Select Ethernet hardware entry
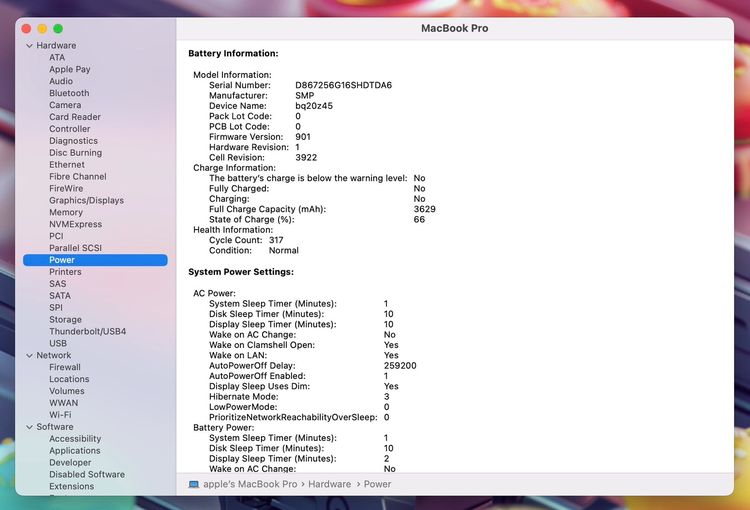This screenshot has height=510, width=750. 67,165
